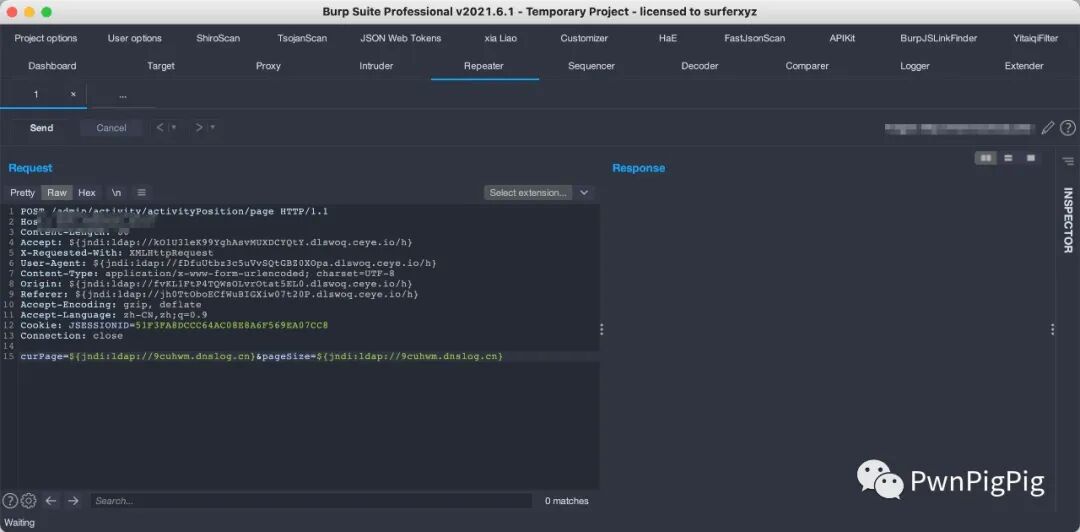Select Repeater tab 1
The height and width of the screenshot is (532, 1080).
(x=36, y=94)
